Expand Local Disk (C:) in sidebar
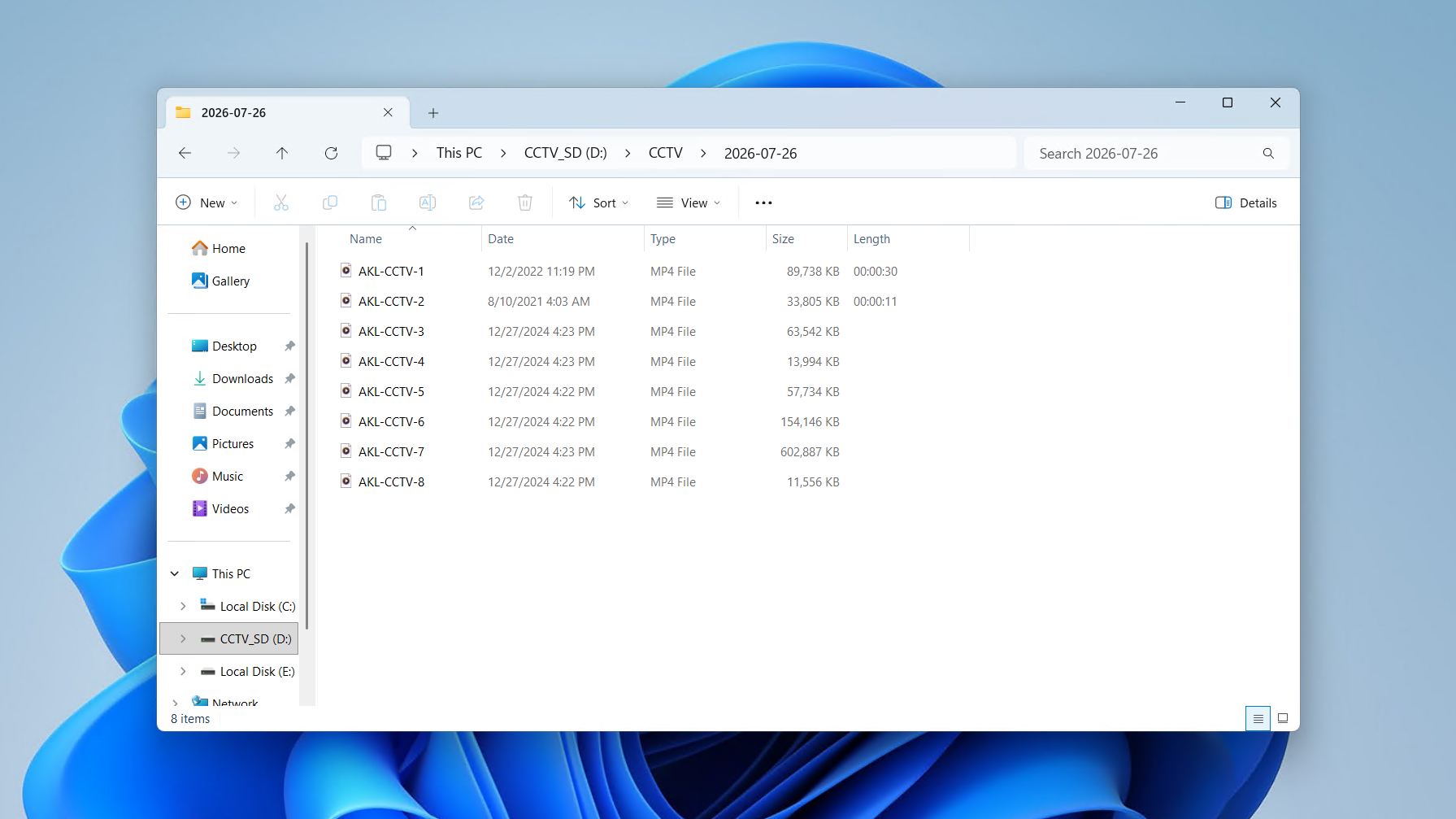 (183, 606)
